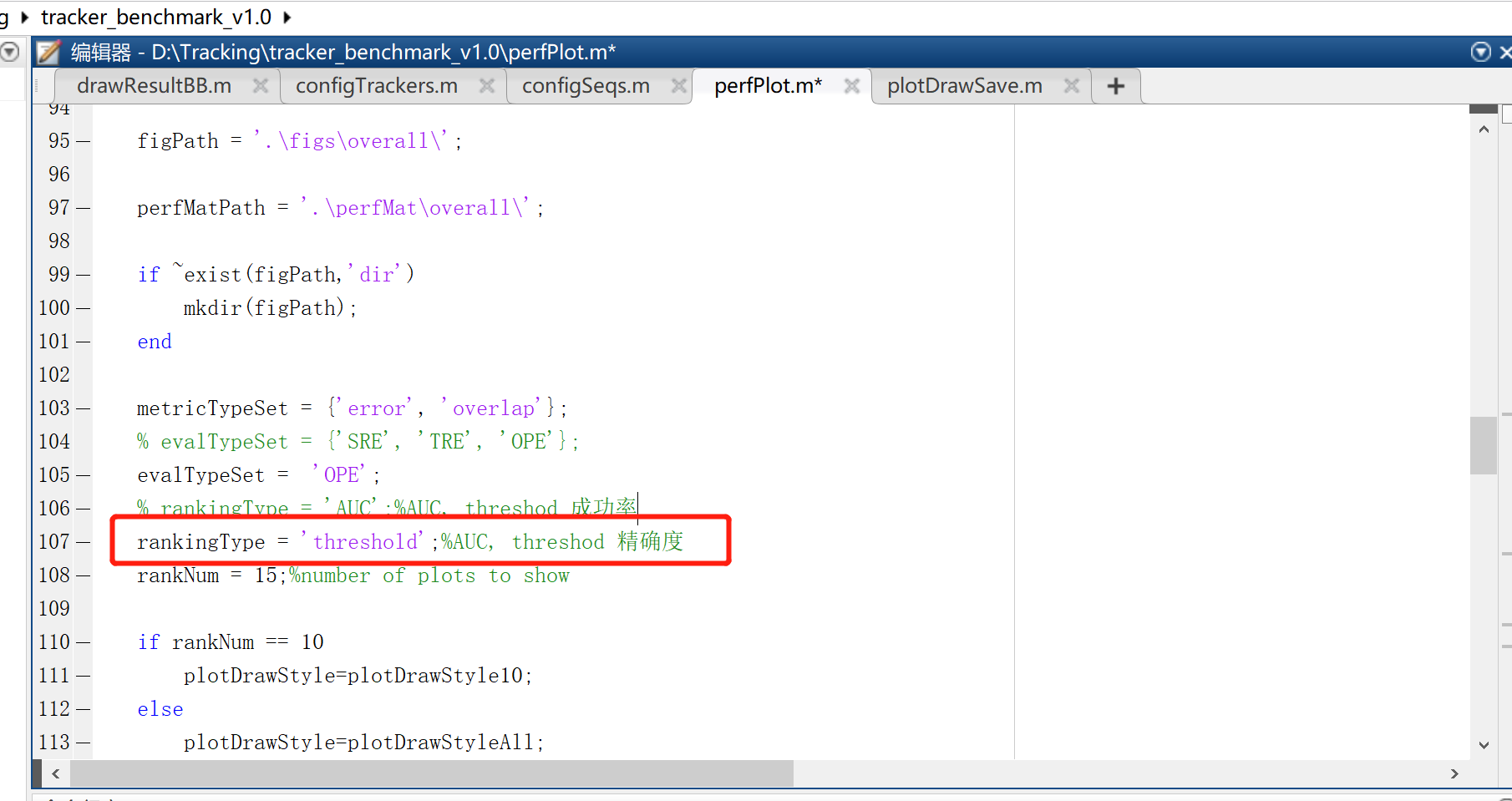This screenshot has width=1512, height=801.
Task: Click metricTypeSet definition on line 103
Action: tap(353, 408)
